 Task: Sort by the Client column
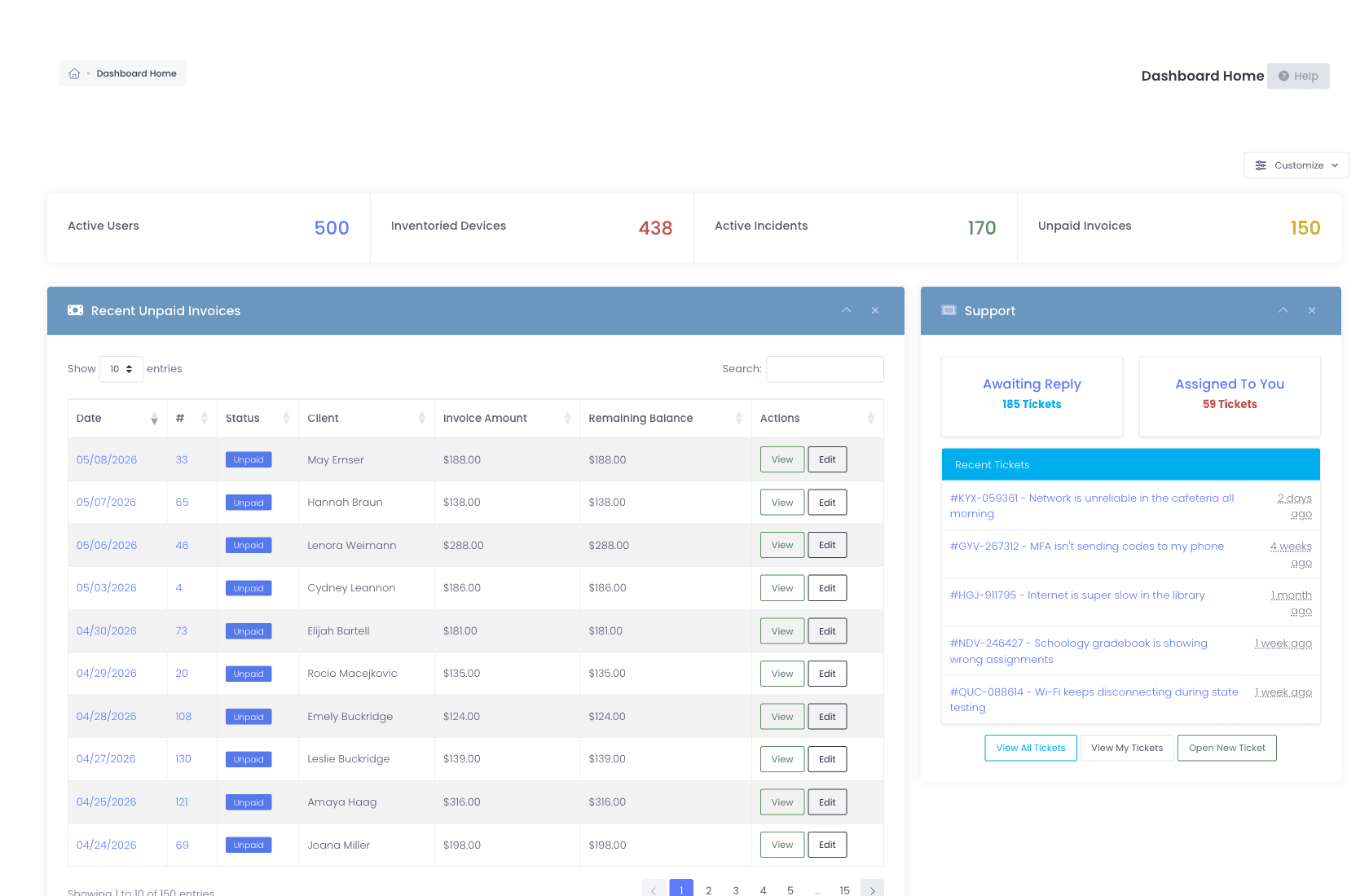(367, 419)
